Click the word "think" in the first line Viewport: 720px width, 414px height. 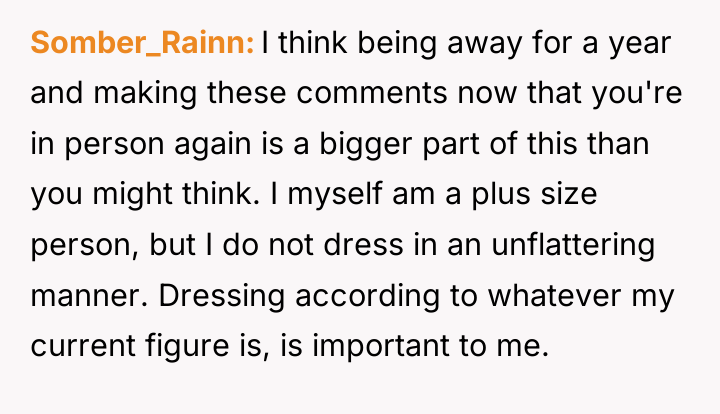click(313, 43)
